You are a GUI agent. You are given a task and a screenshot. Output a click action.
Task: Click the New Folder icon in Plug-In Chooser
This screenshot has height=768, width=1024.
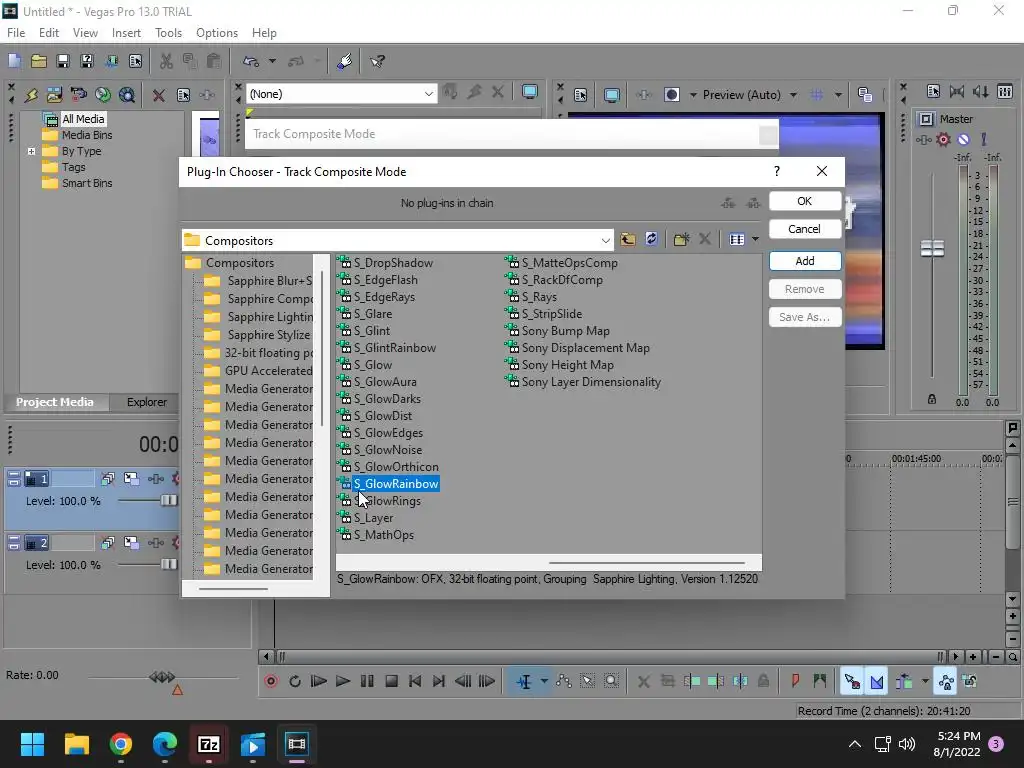tap(681, 240)
